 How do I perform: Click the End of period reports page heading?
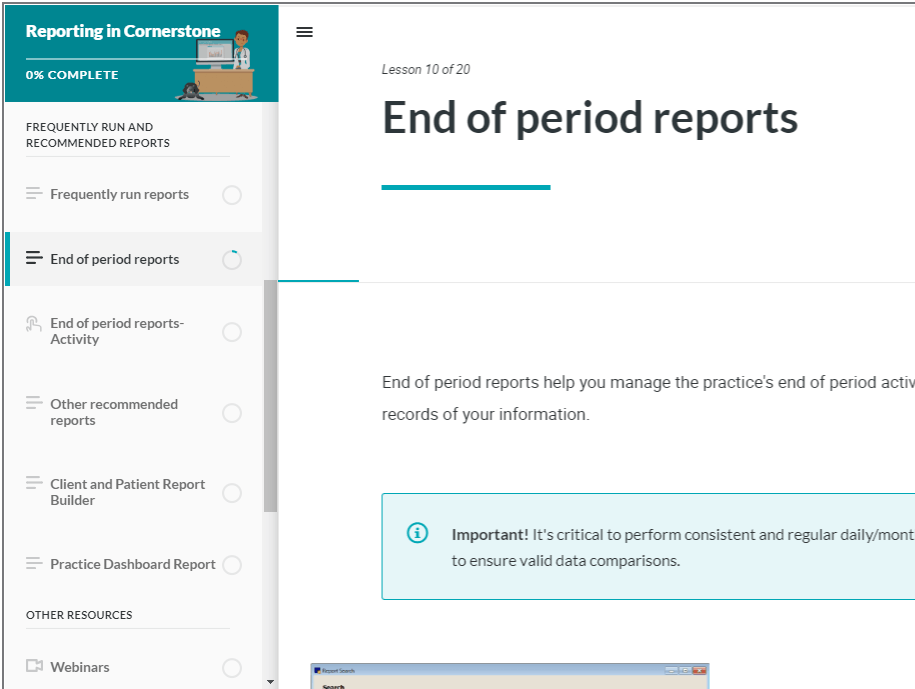click(x=590, y=119)
